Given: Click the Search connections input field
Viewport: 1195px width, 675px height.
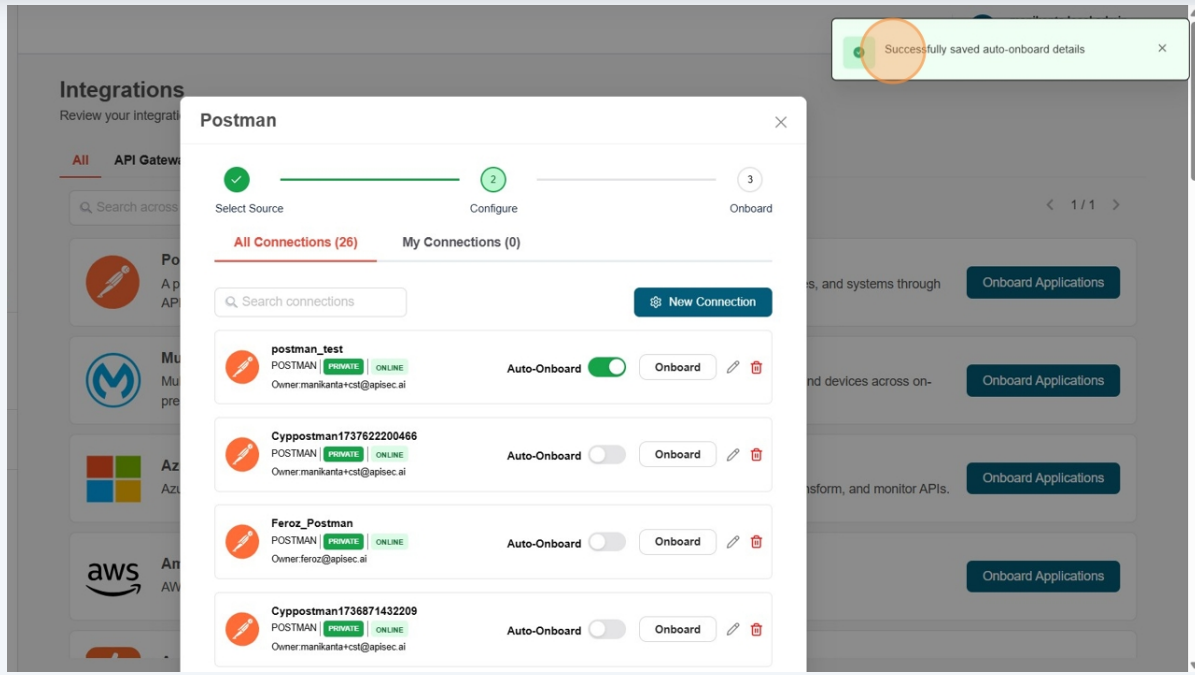Looking at the screenshot, I should point(311,302).
